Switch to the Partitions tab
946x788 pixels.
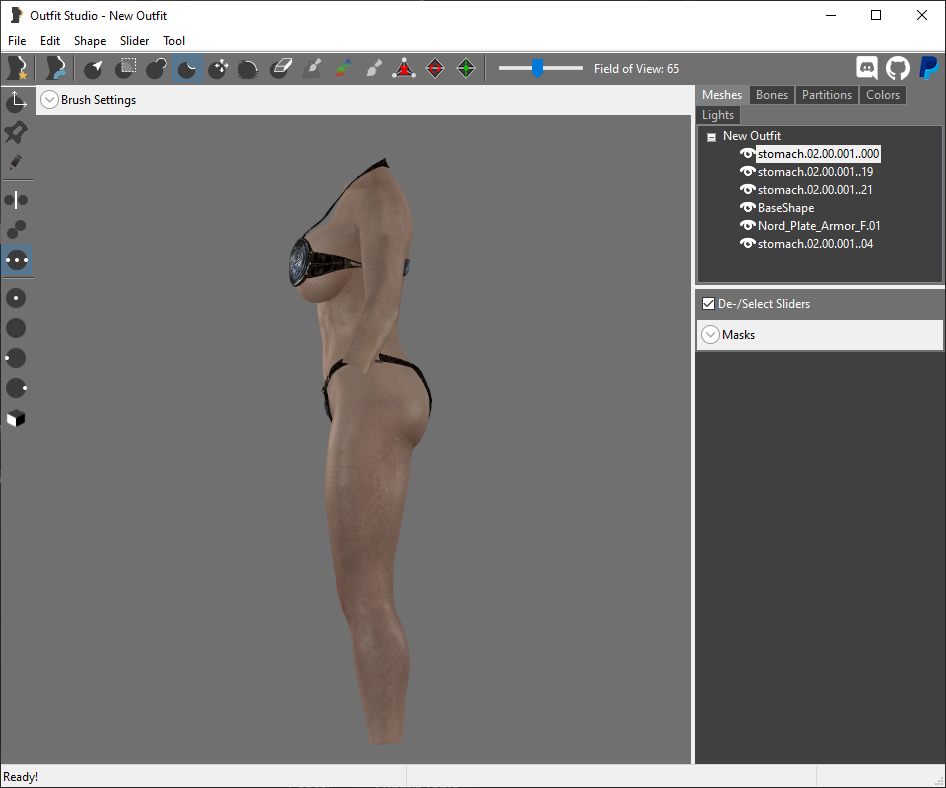click(827, 95)
